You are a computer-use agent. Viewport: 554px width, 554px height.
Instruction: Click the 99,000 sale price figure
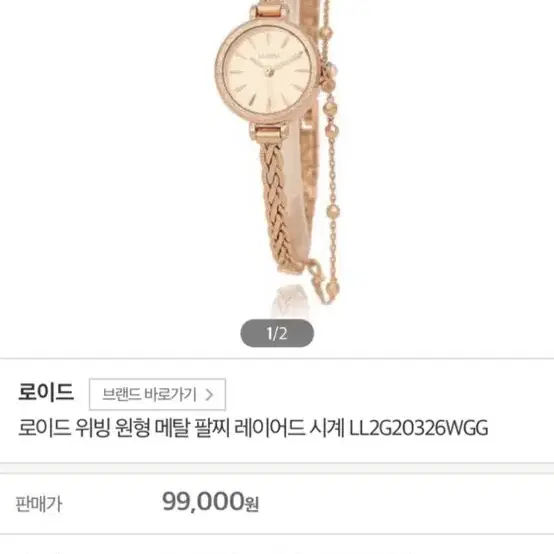(x=203, y=501)
